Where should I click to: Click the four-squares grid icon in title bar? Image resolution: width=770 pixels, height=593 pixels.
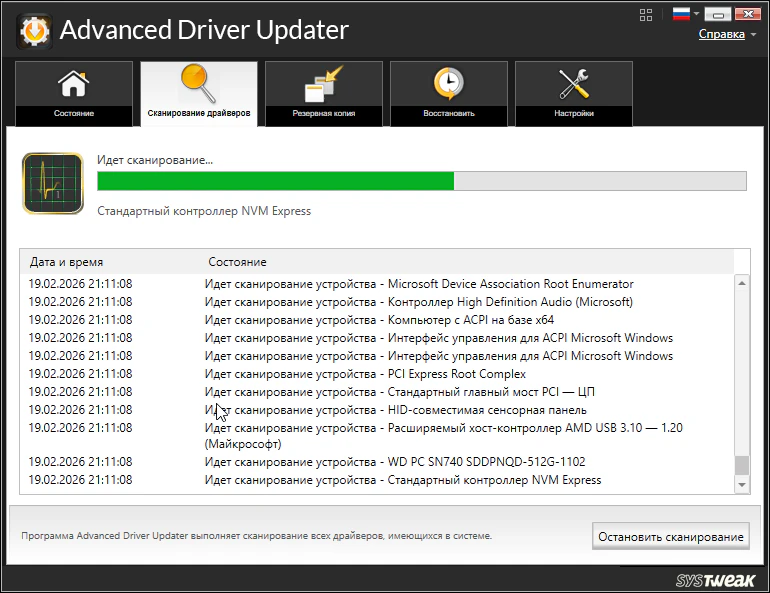[x=646, y=14]
